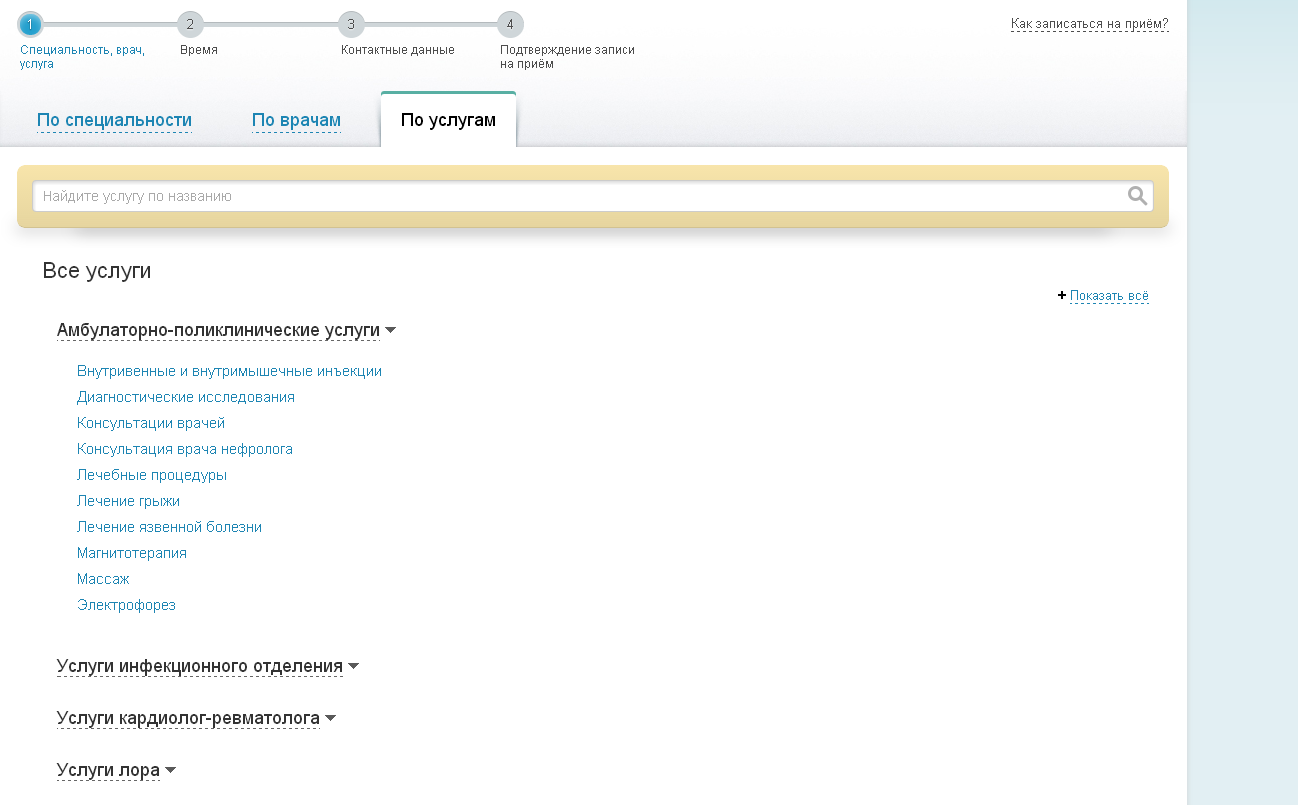Switch to the По врачам tab
1298x805 pixels.
click(x=296, y=121)
